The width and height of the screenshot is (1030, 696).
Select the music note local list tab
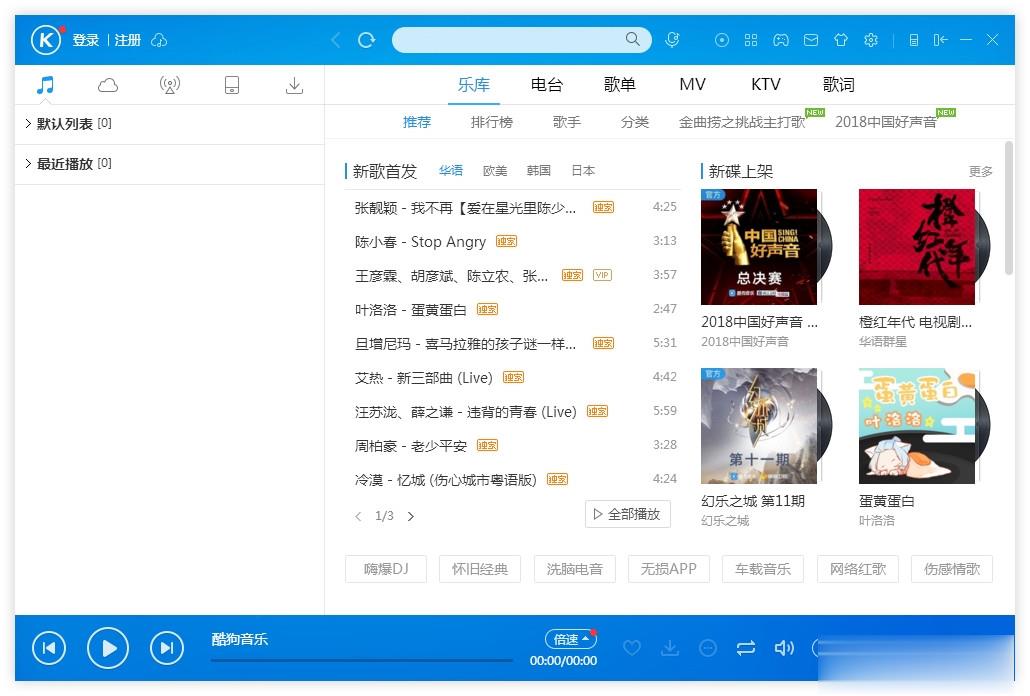point(45,85)
